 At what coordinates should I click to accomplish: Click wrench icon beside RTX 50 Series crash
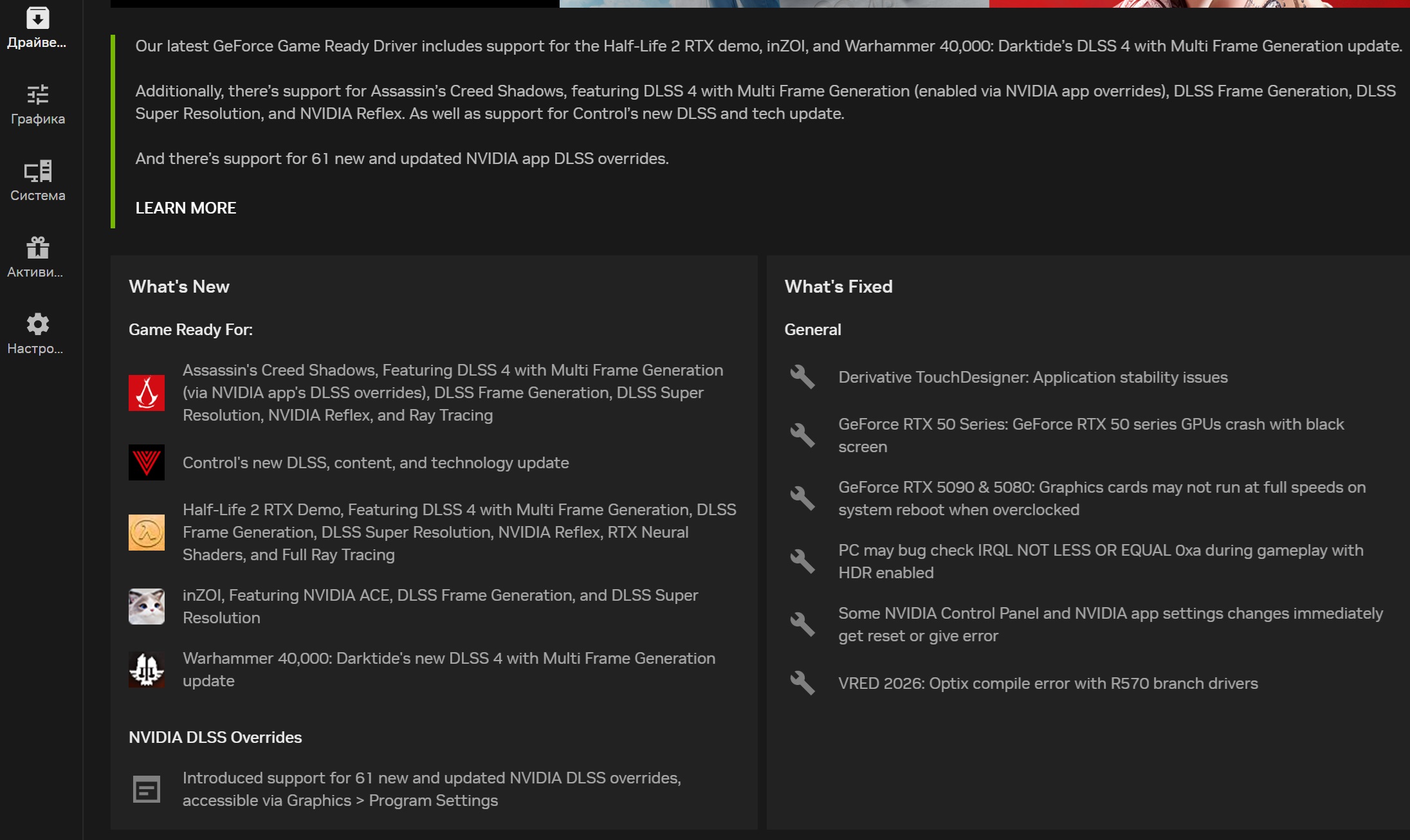(803, 435)
